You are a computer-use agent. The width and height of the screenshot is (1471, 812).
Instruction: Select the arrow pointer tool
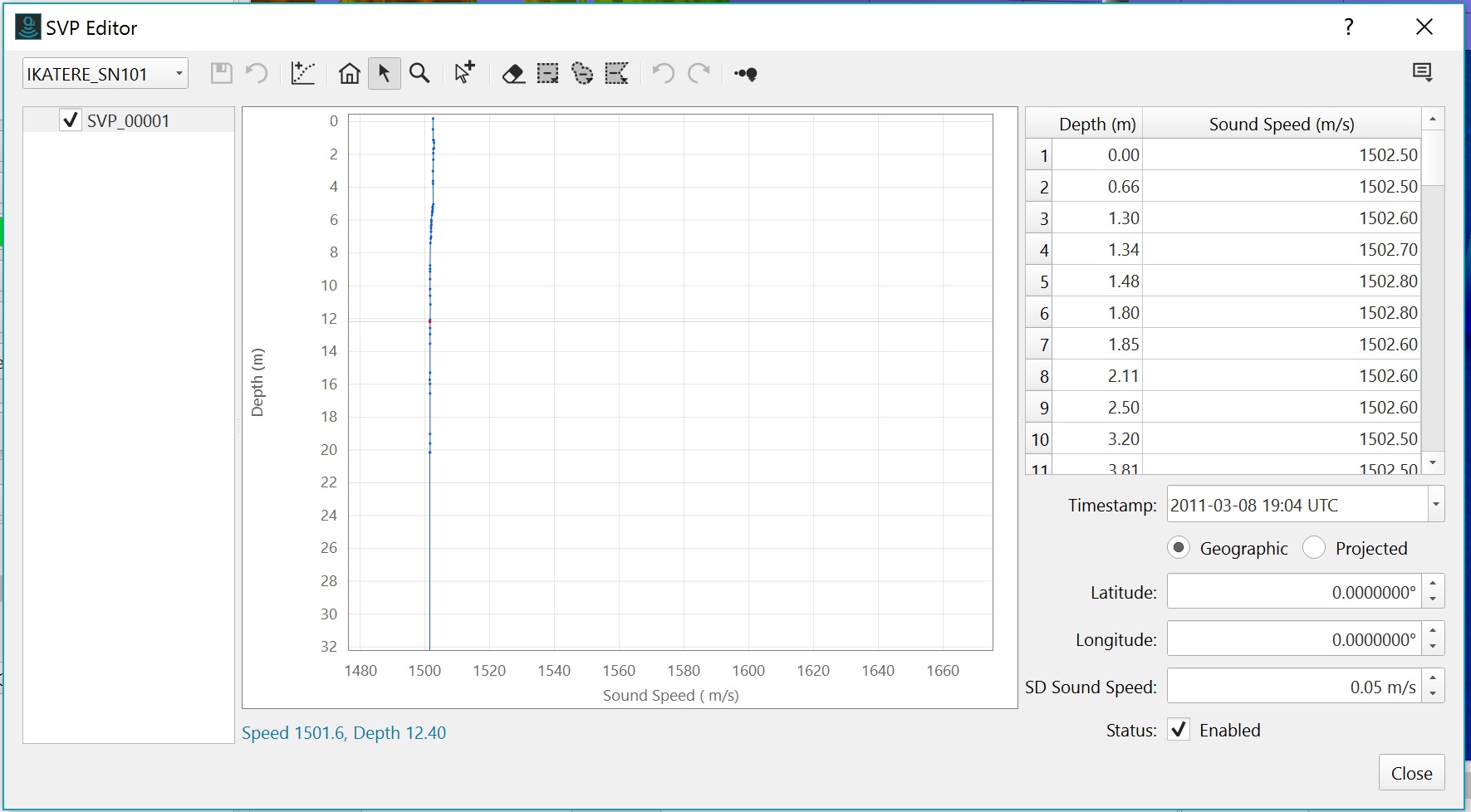click(x=384, y=74)
